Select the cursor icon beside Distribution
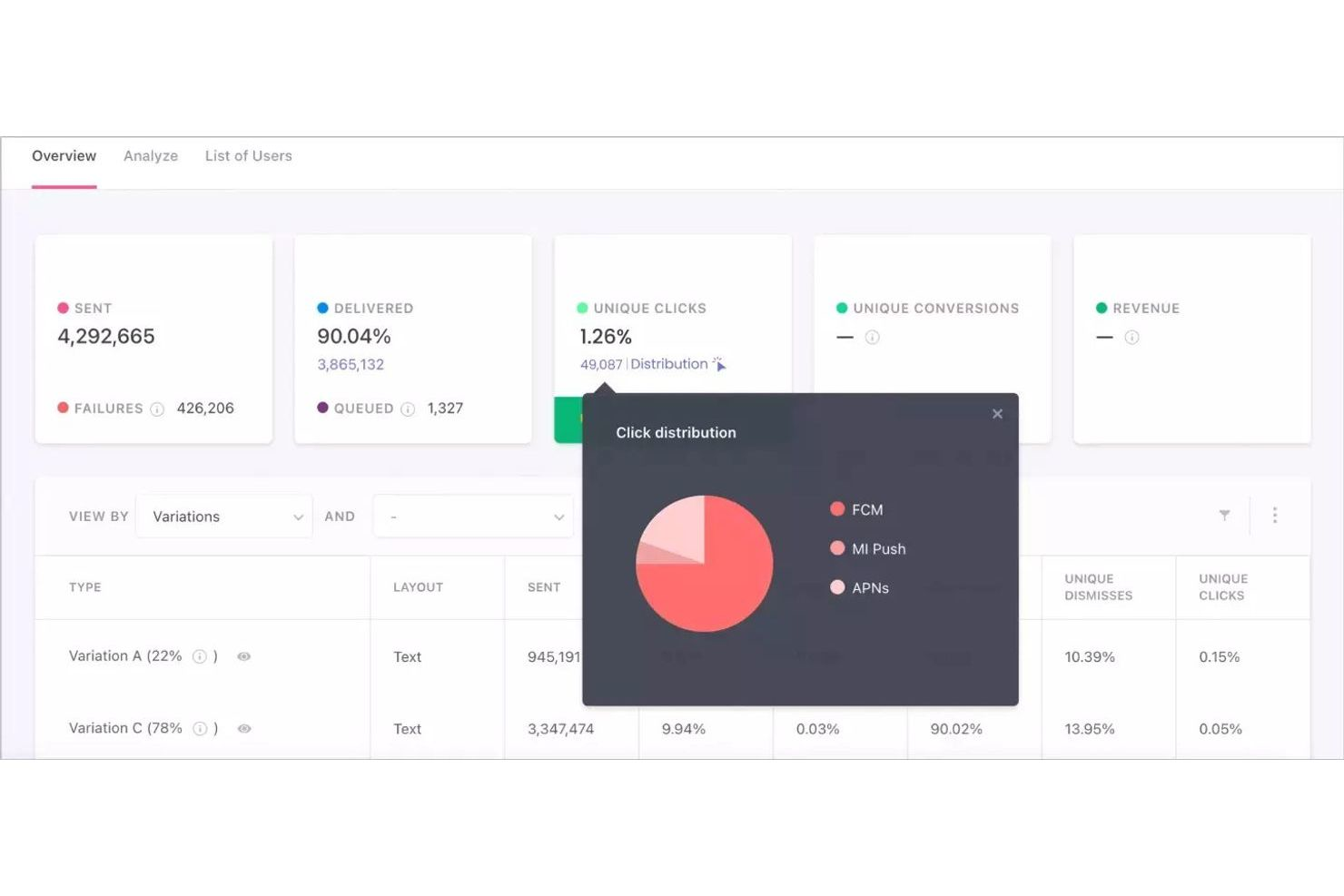 click(x=720, y=364)
